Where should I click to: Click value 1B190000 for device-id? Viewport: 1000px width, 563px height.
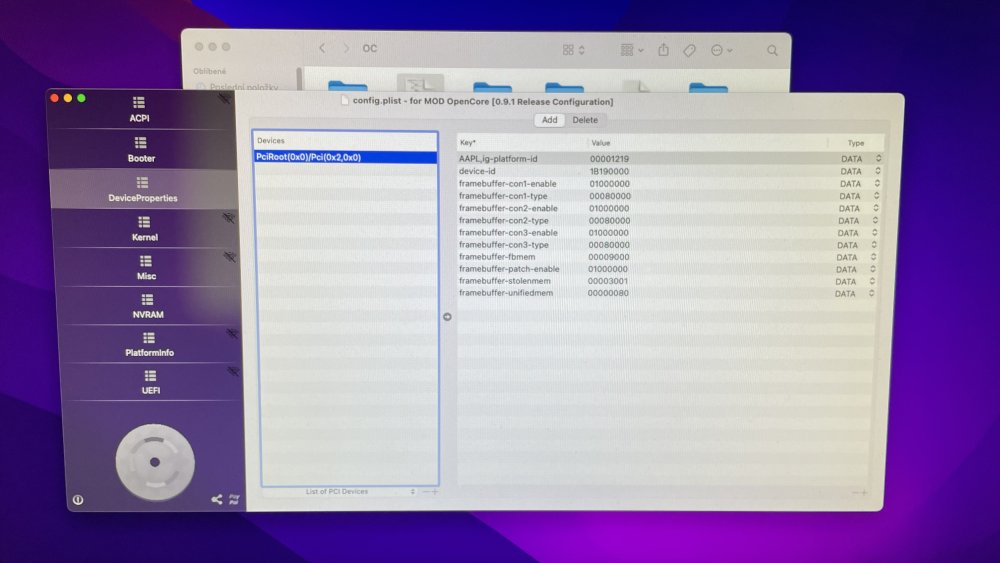coord(609,171)
